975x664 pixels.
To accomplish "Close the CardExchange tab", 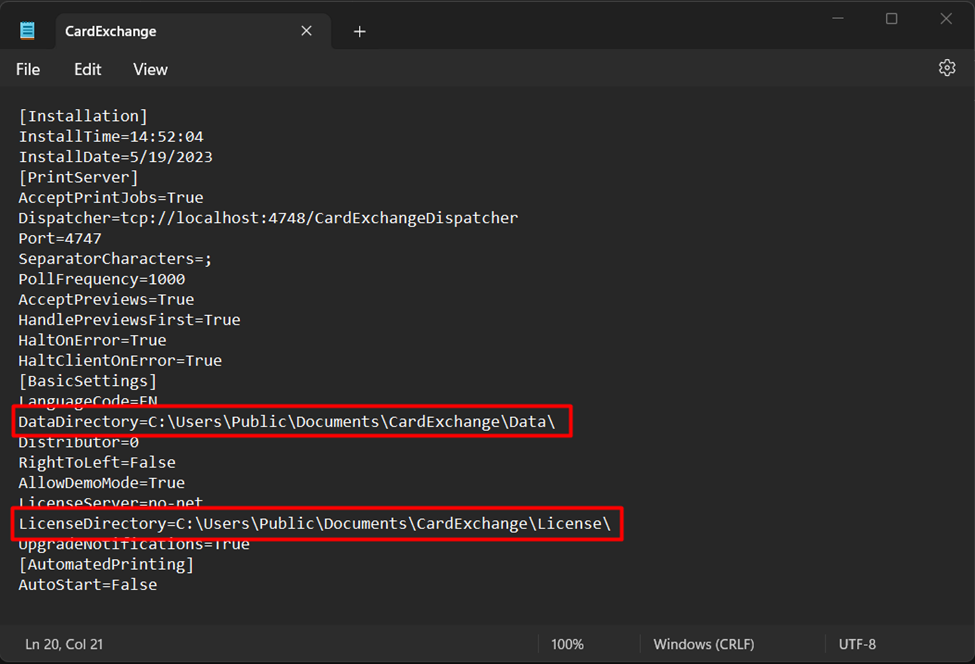I will 307,30.
